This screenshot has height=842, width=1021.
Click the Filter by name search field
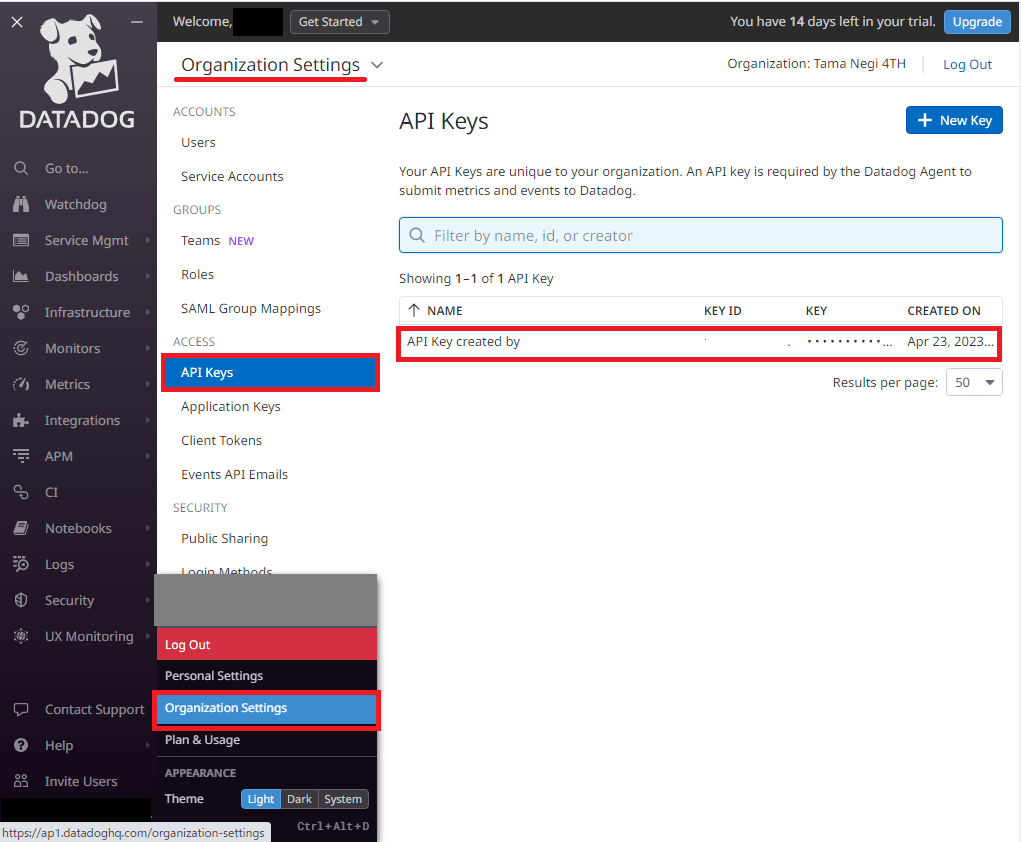(701, 235)
